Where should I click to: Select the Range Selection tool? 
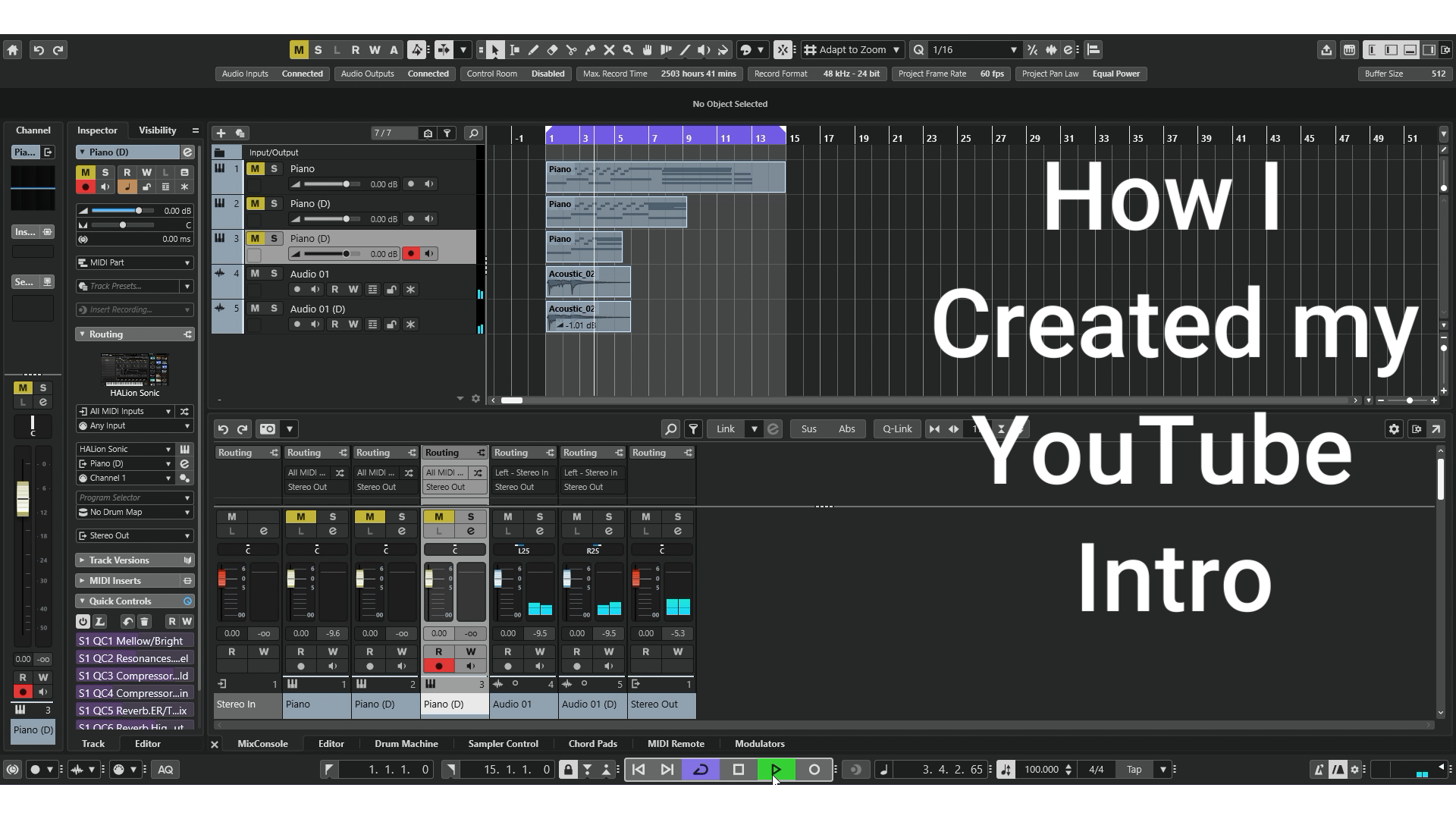tap(515, 50)
